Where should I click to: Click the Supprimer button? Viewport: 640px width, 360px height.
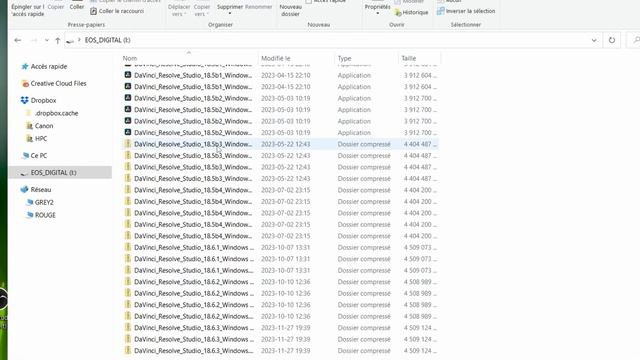point(230,7)
